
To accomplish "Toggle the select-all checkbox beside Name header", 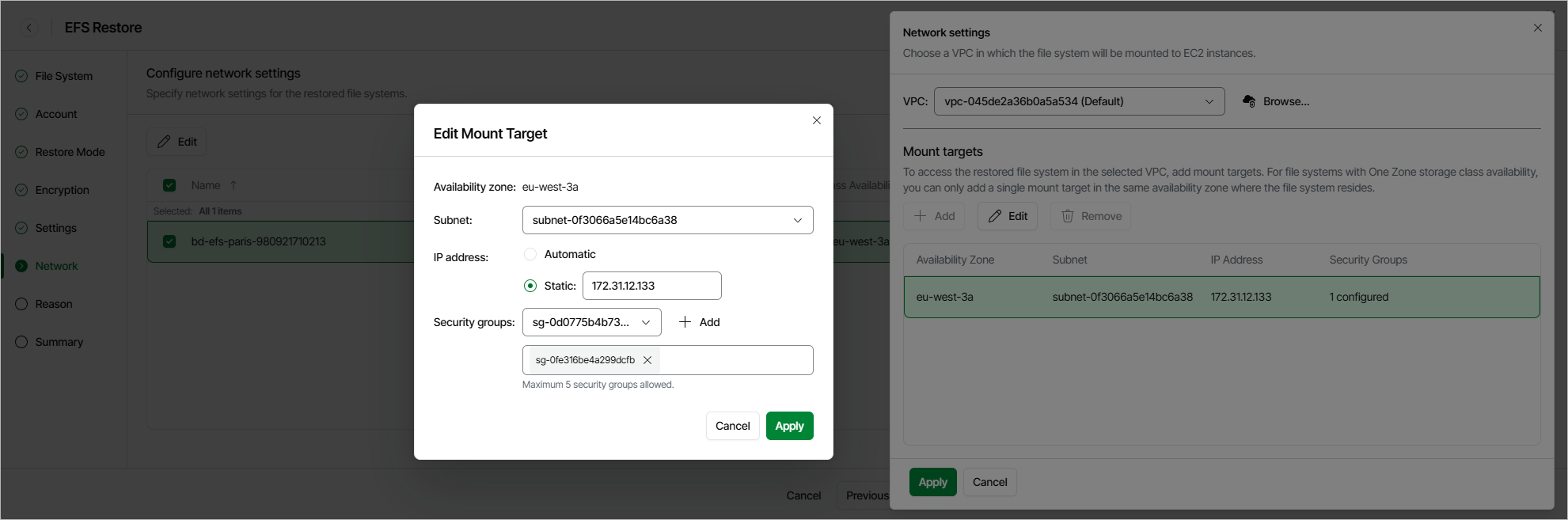I will click(x=169, y=185).
